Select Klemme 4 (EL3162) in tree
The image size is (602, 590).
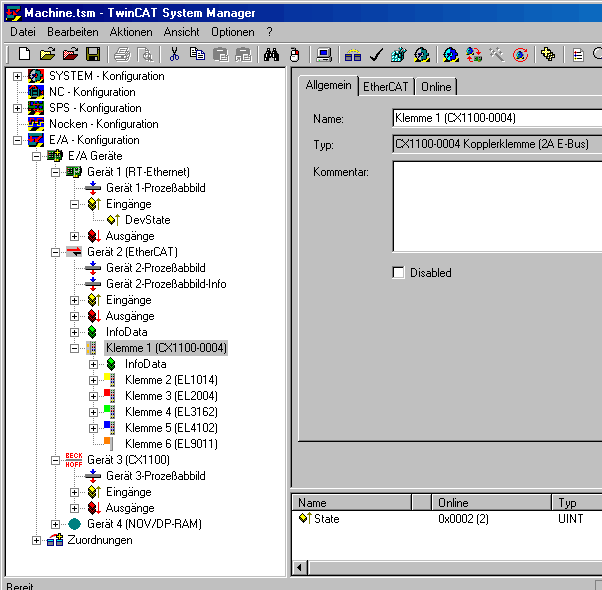tap(170, 412)
